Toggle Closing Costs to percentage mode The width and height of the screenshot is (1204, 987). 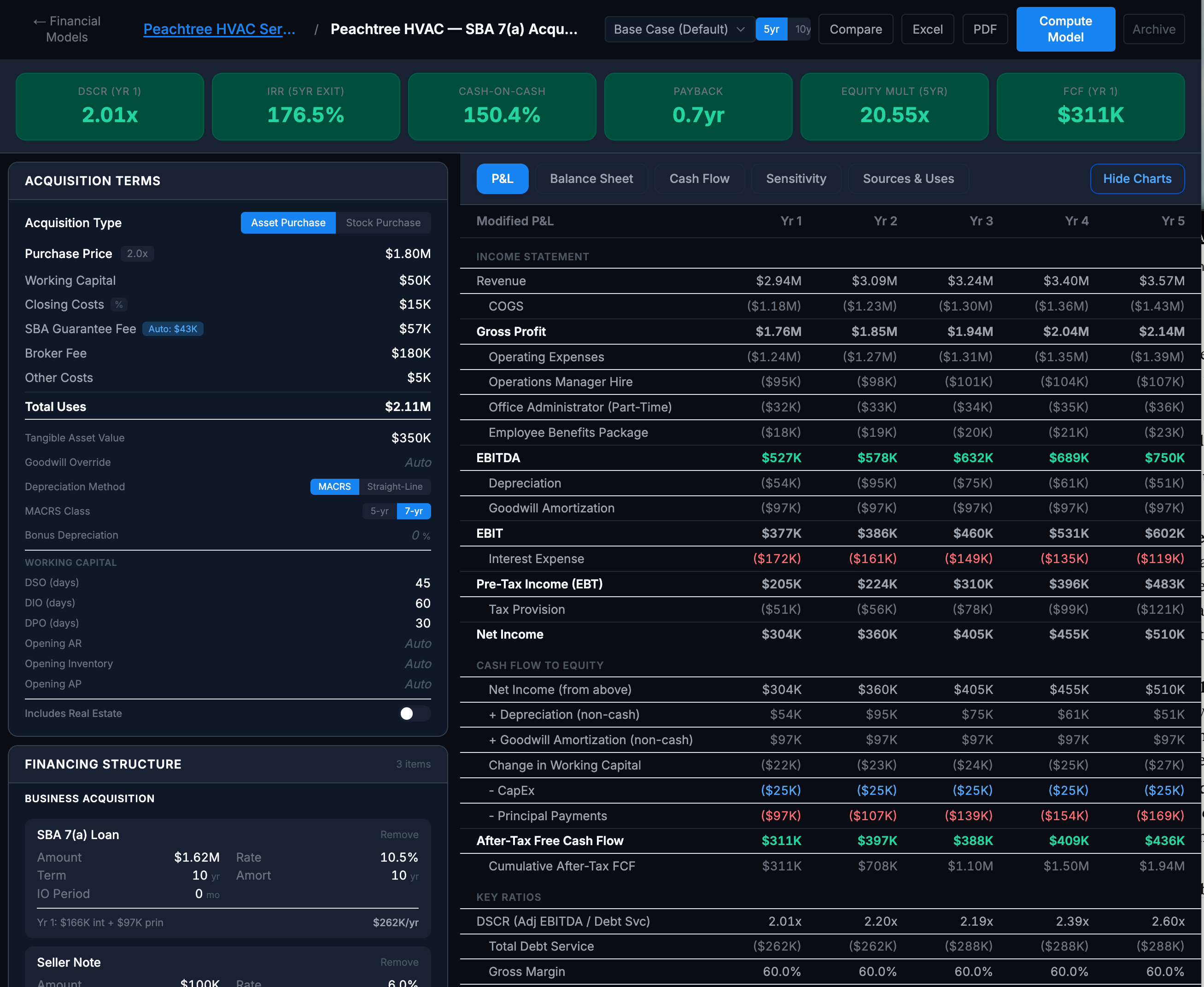(x=119, y=305)
